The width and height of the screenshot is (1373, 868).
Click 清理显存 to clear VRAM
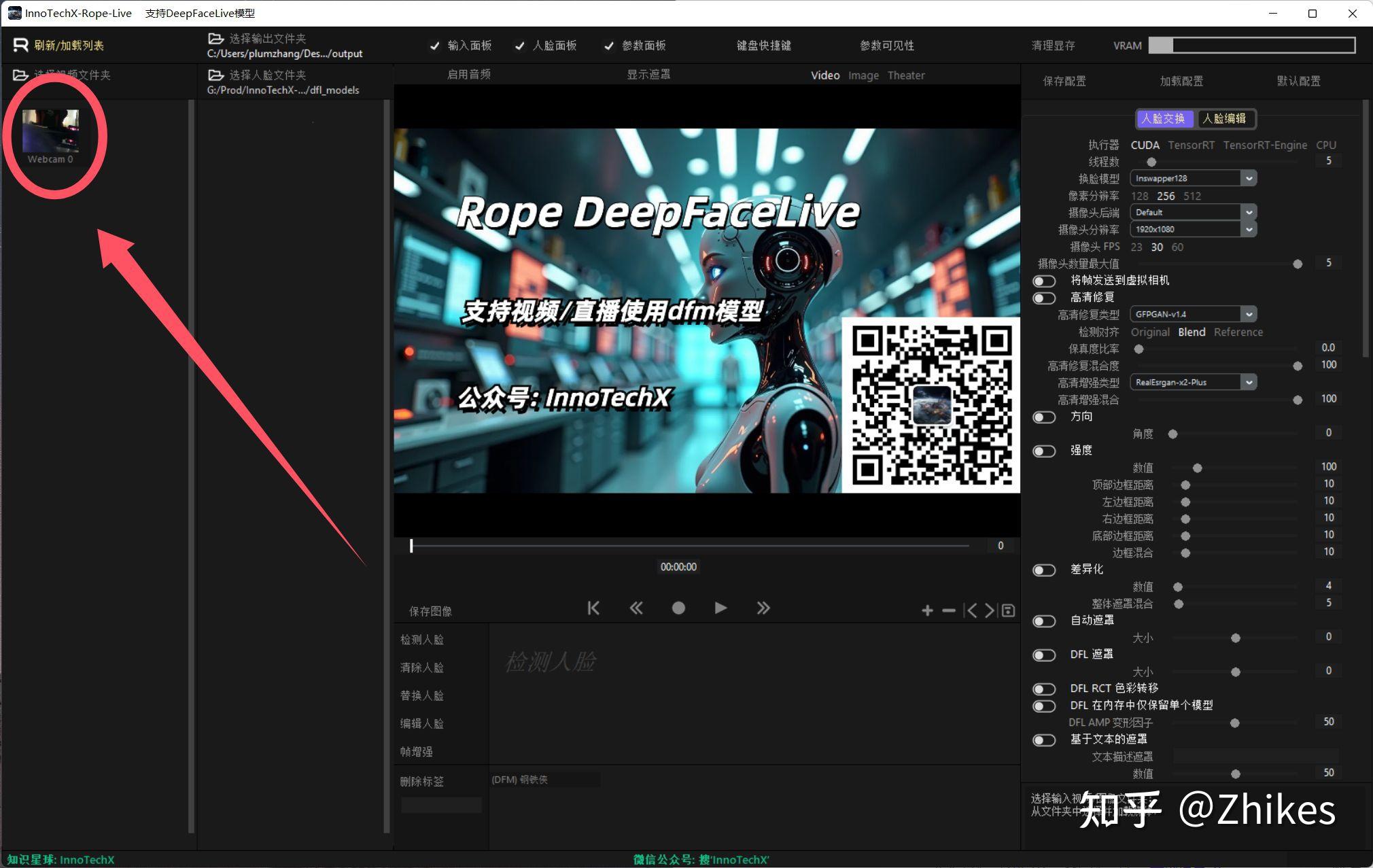click(x=1053, y=46)
